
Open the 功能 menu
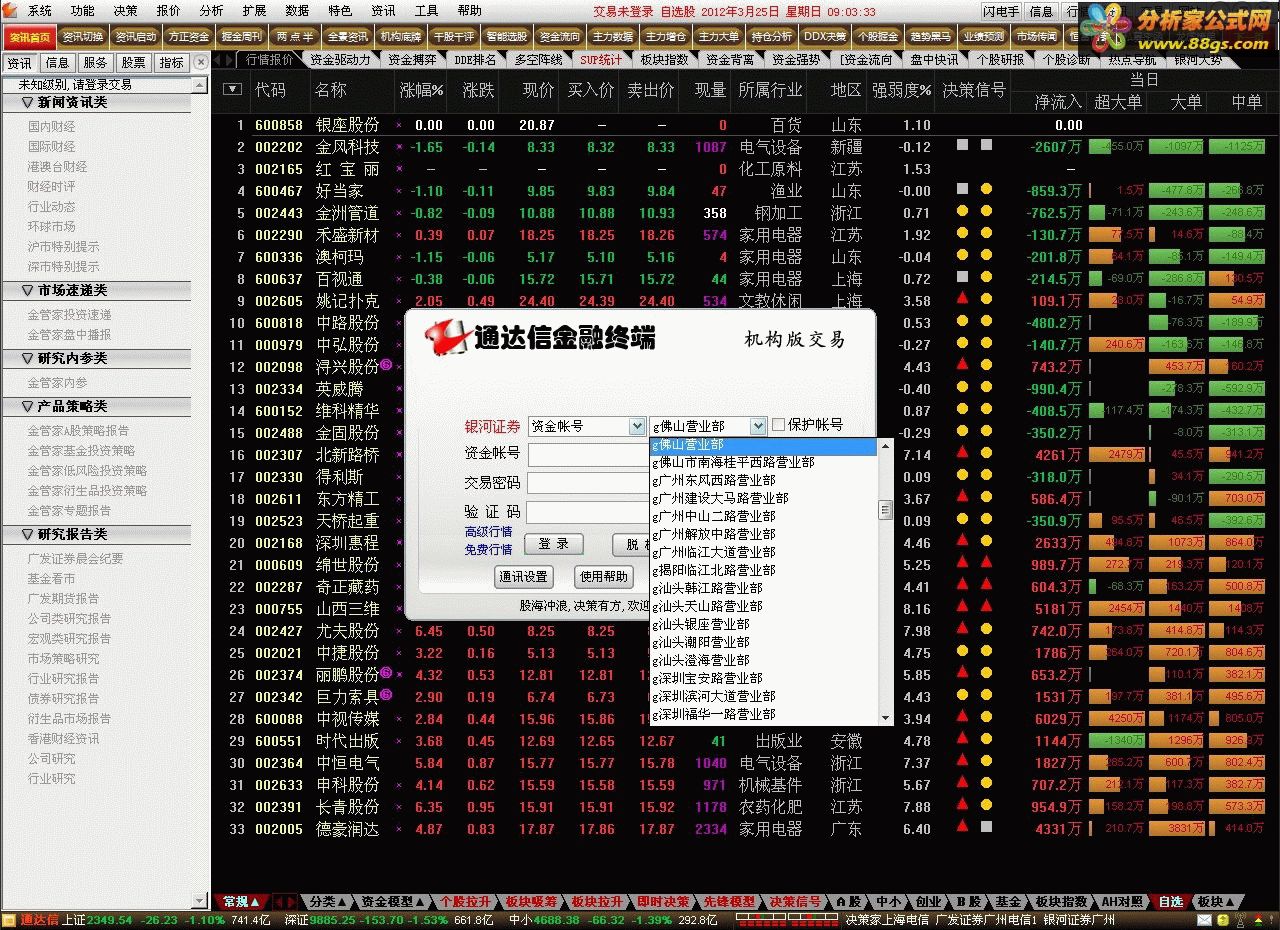pos(83,11)
